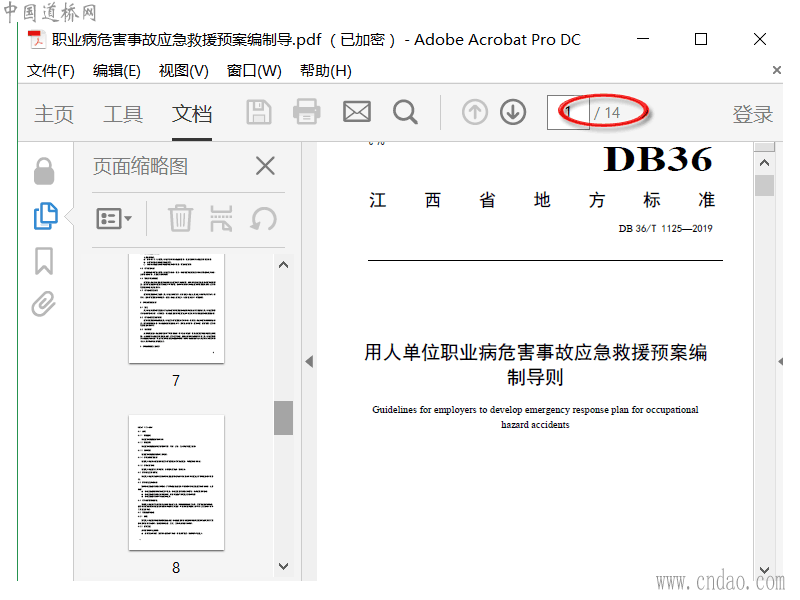
Task: Collapse the left navigation pane arrow
Action: [309, 362]
